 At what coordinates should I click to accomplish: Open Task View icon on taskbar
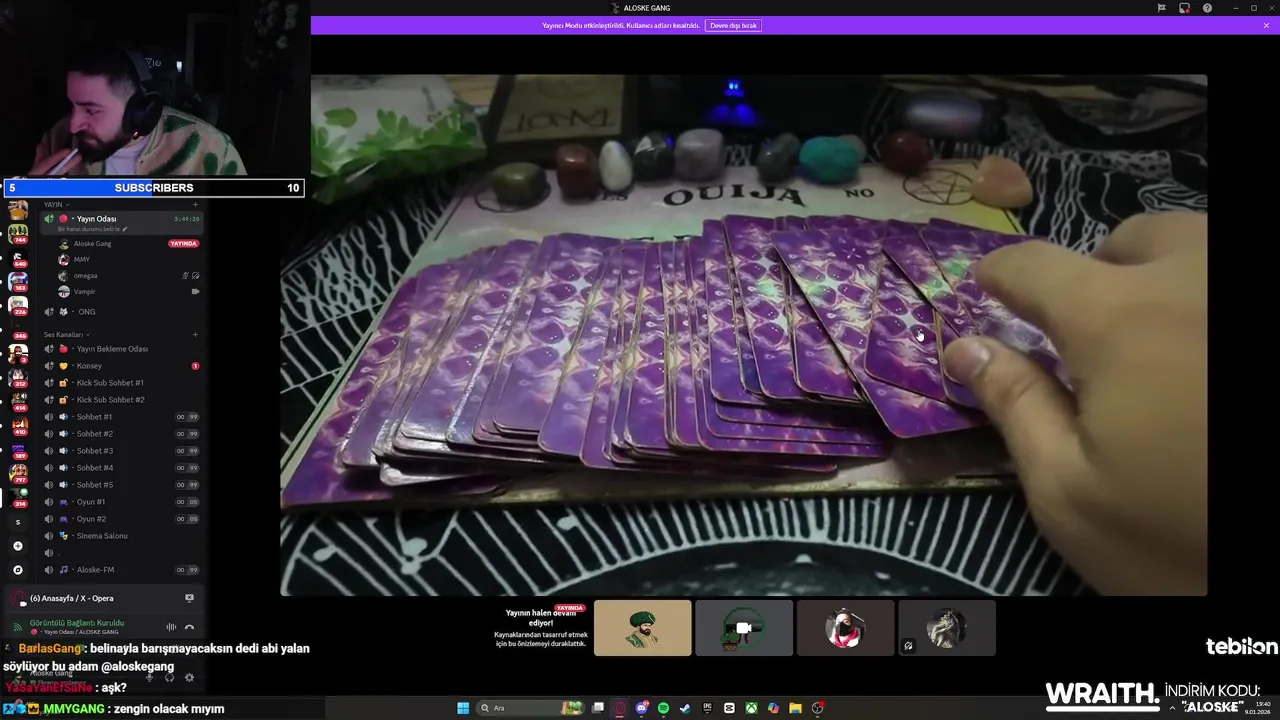tap(598, 708)
